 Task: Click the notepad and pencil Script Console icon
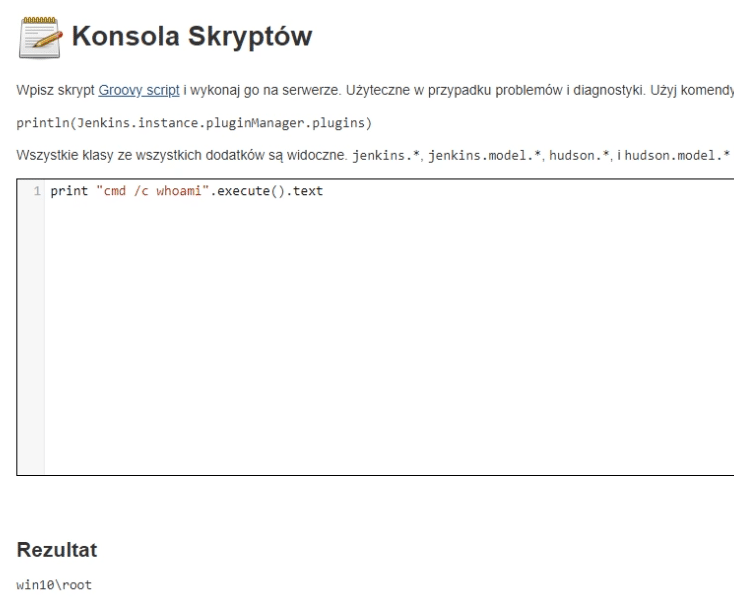tap(41, 37)
